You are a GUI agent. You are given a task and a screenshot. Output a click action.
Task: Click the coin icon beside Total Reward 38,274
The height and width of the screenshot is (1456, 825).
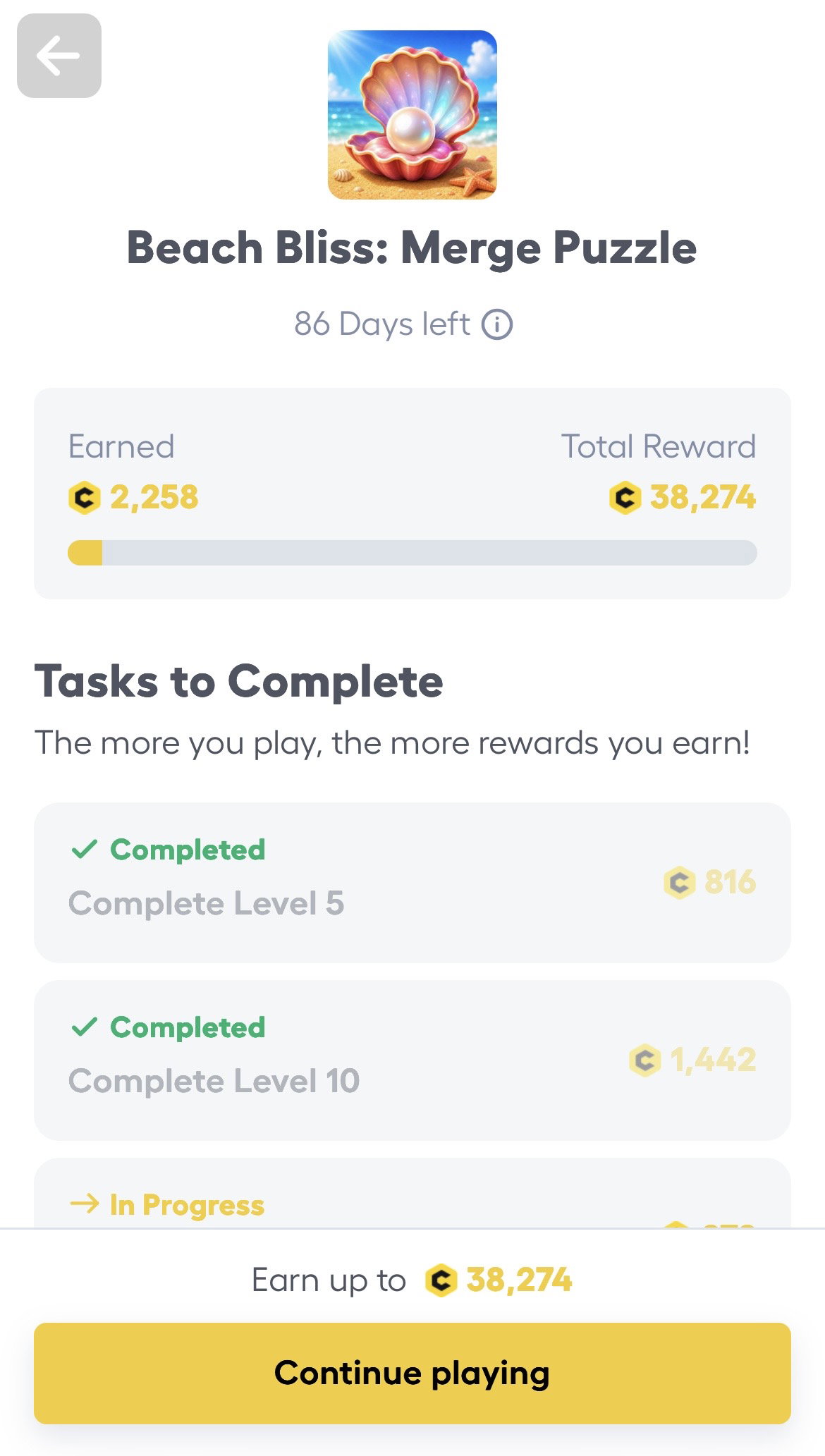[625, 497]
